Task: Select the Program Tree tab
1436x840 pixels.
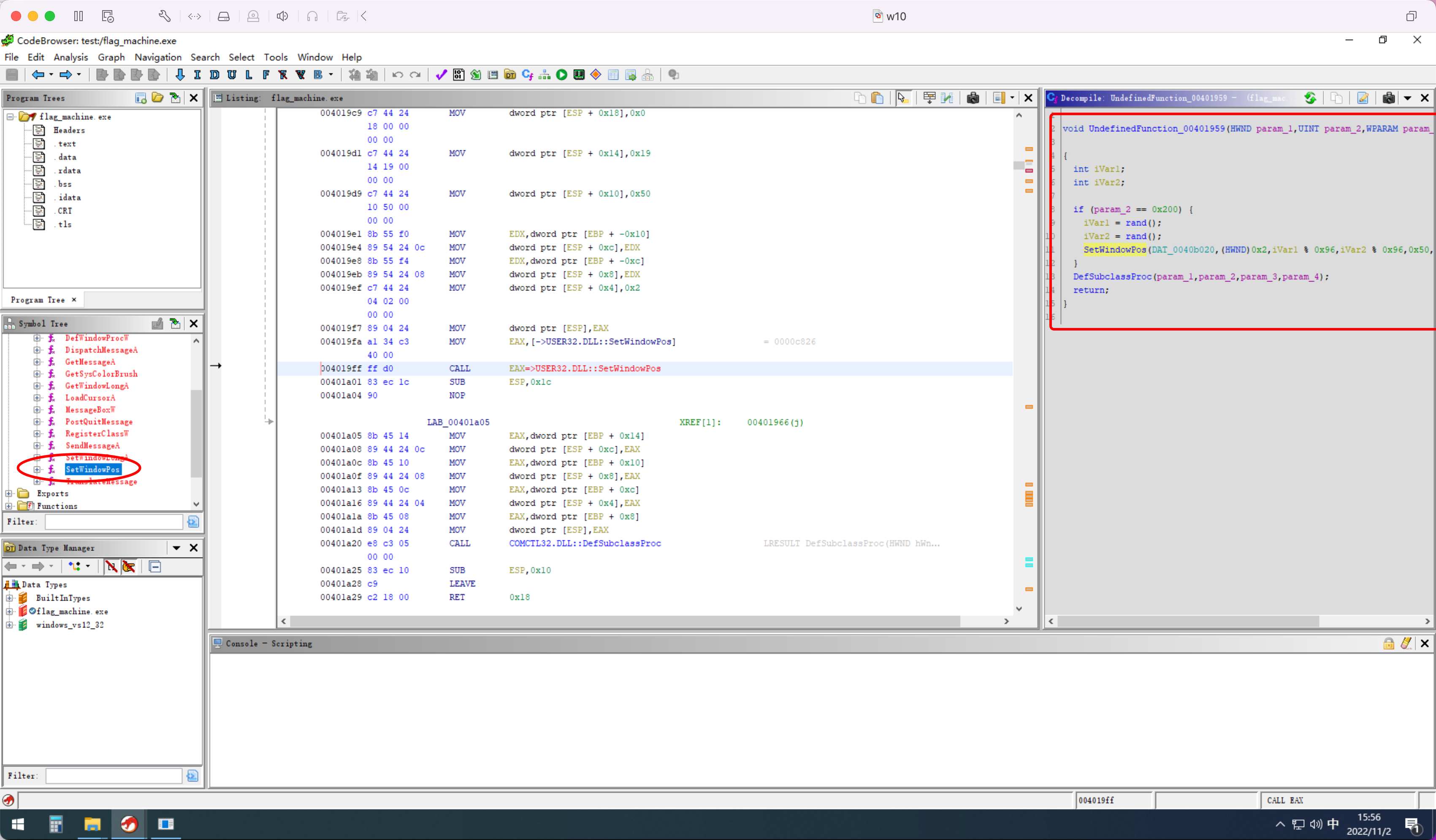Action: click(43, 300)
